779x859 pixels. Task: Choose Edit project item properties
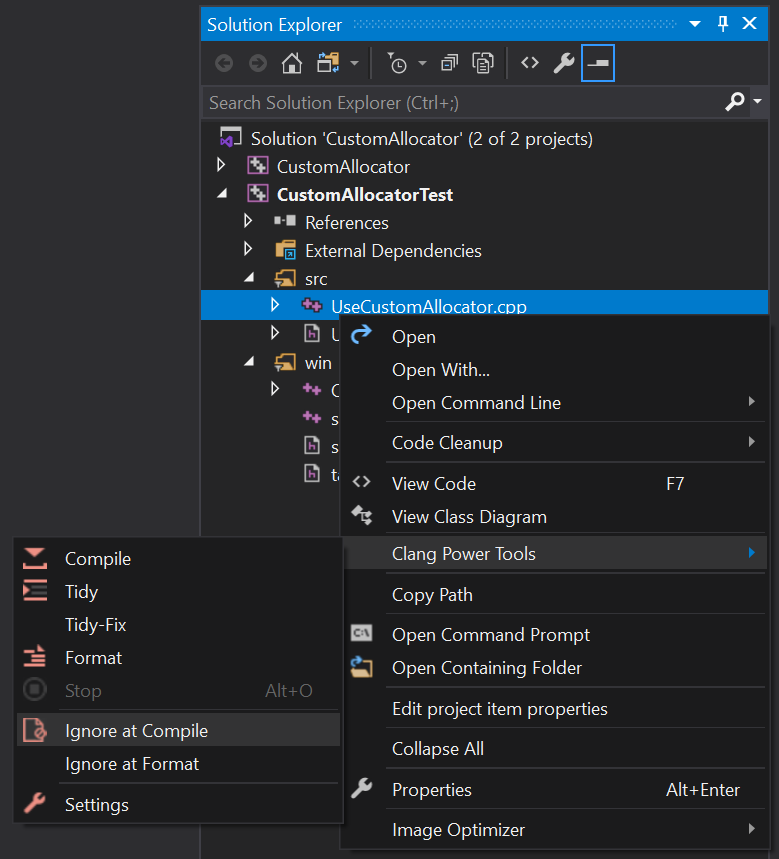553,709
